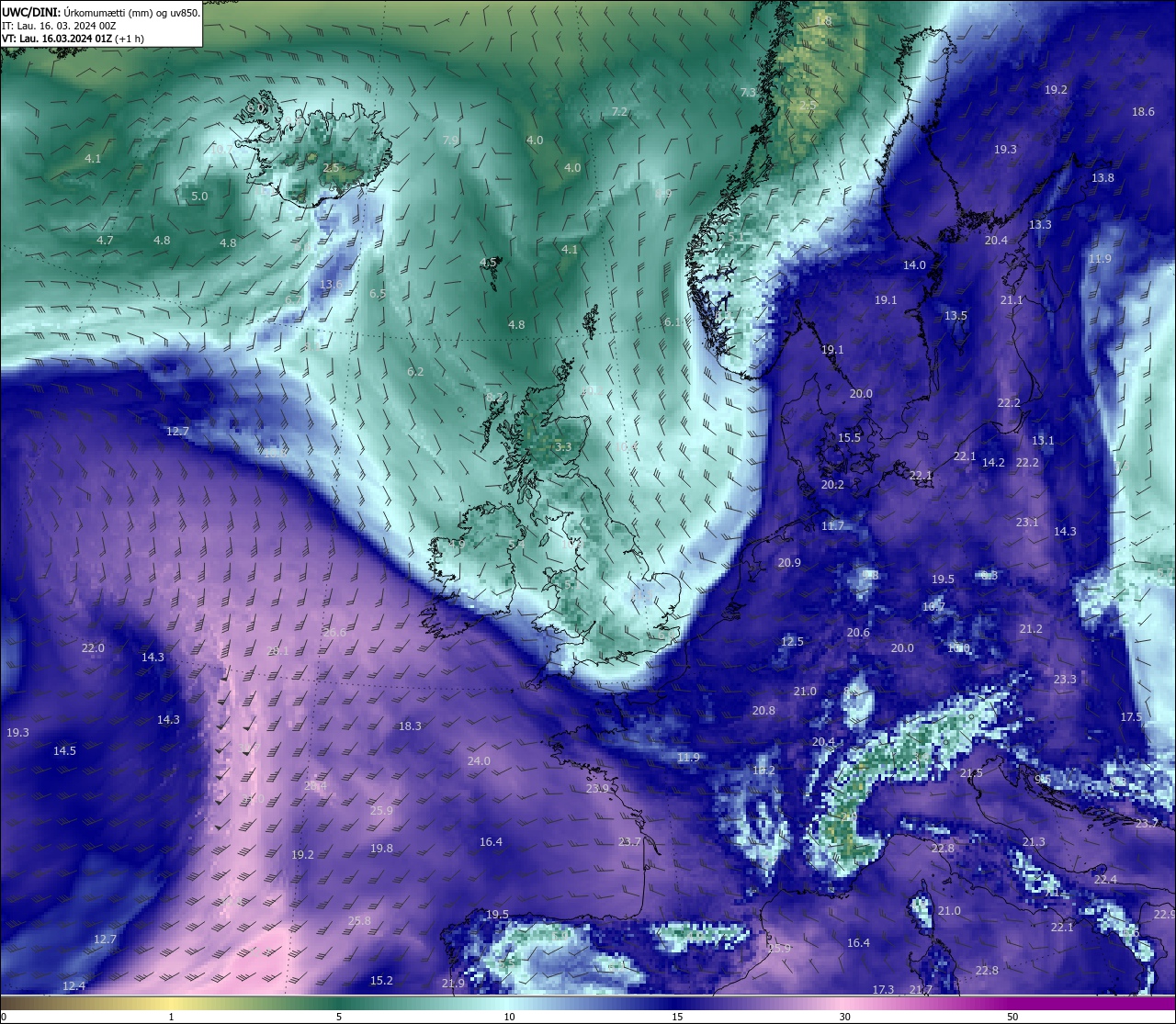Click the 20.9 value label
The image size is (1176, 1024).
pyautogui.click(x=789, y=563)
